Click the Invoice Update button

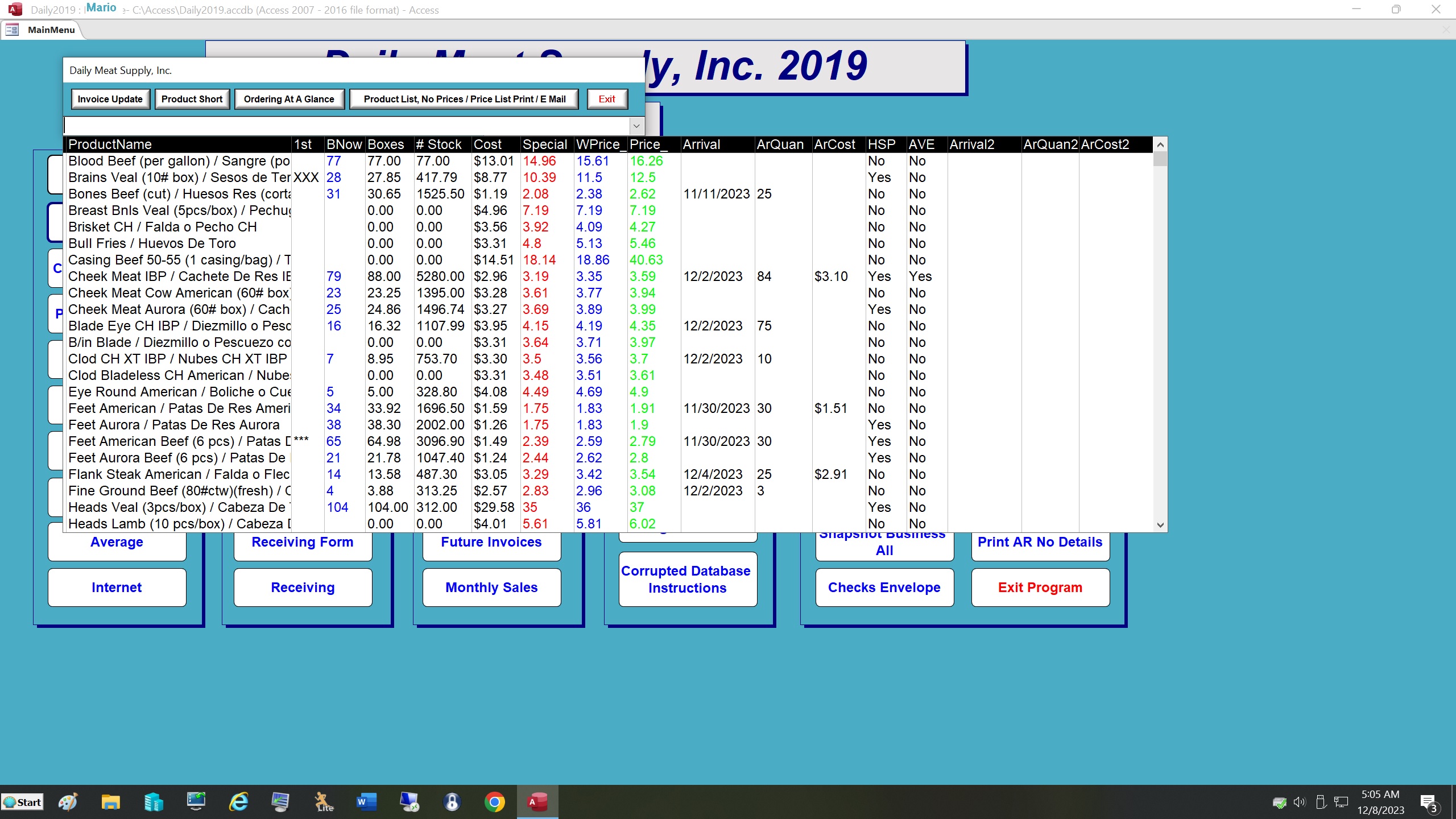pyautogui.click(x=110, y=99)
